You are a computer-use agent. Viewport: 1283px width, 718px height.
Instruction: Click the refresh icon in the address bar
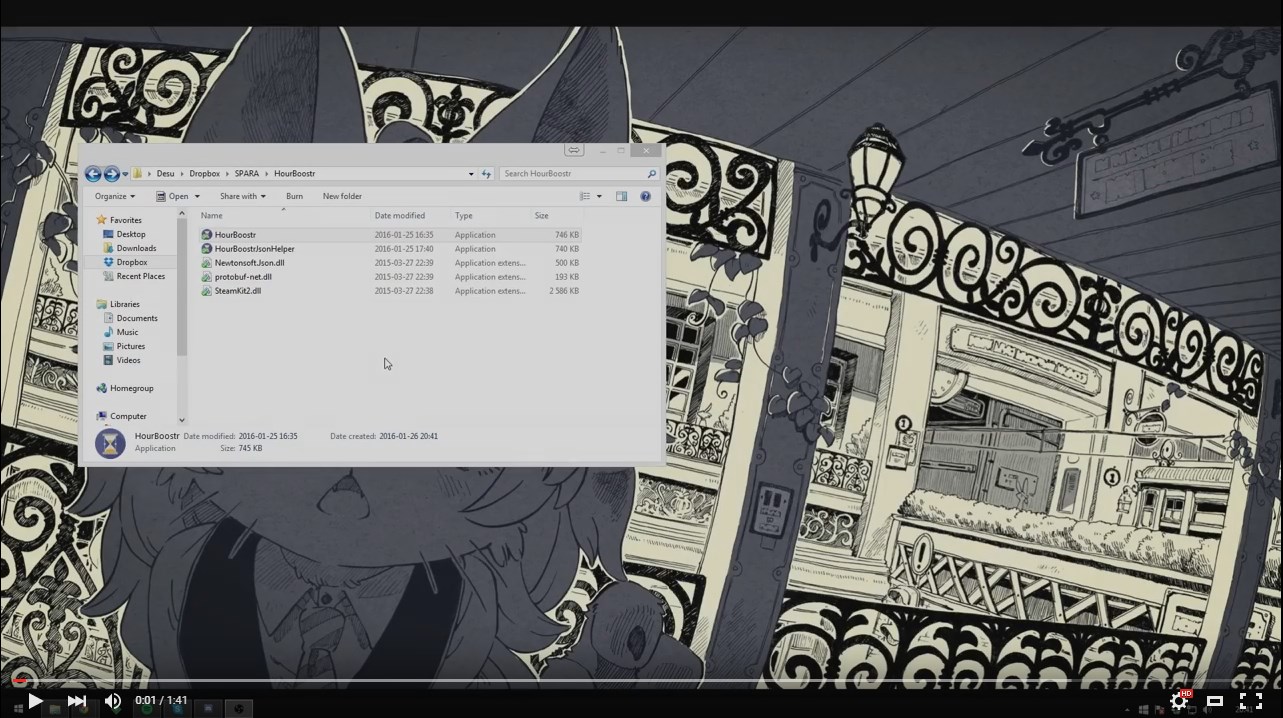click(486, 173)
